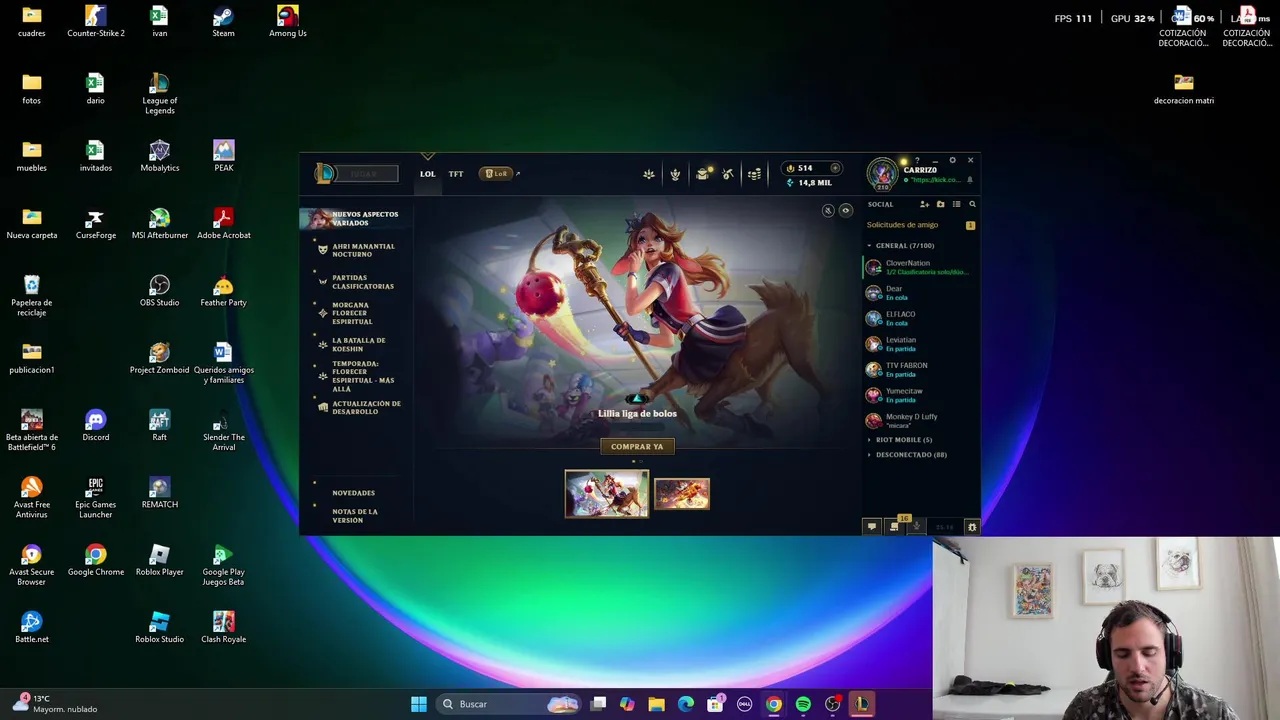
Task: Select the Lillia skin thumbnail
Action: 607,494
